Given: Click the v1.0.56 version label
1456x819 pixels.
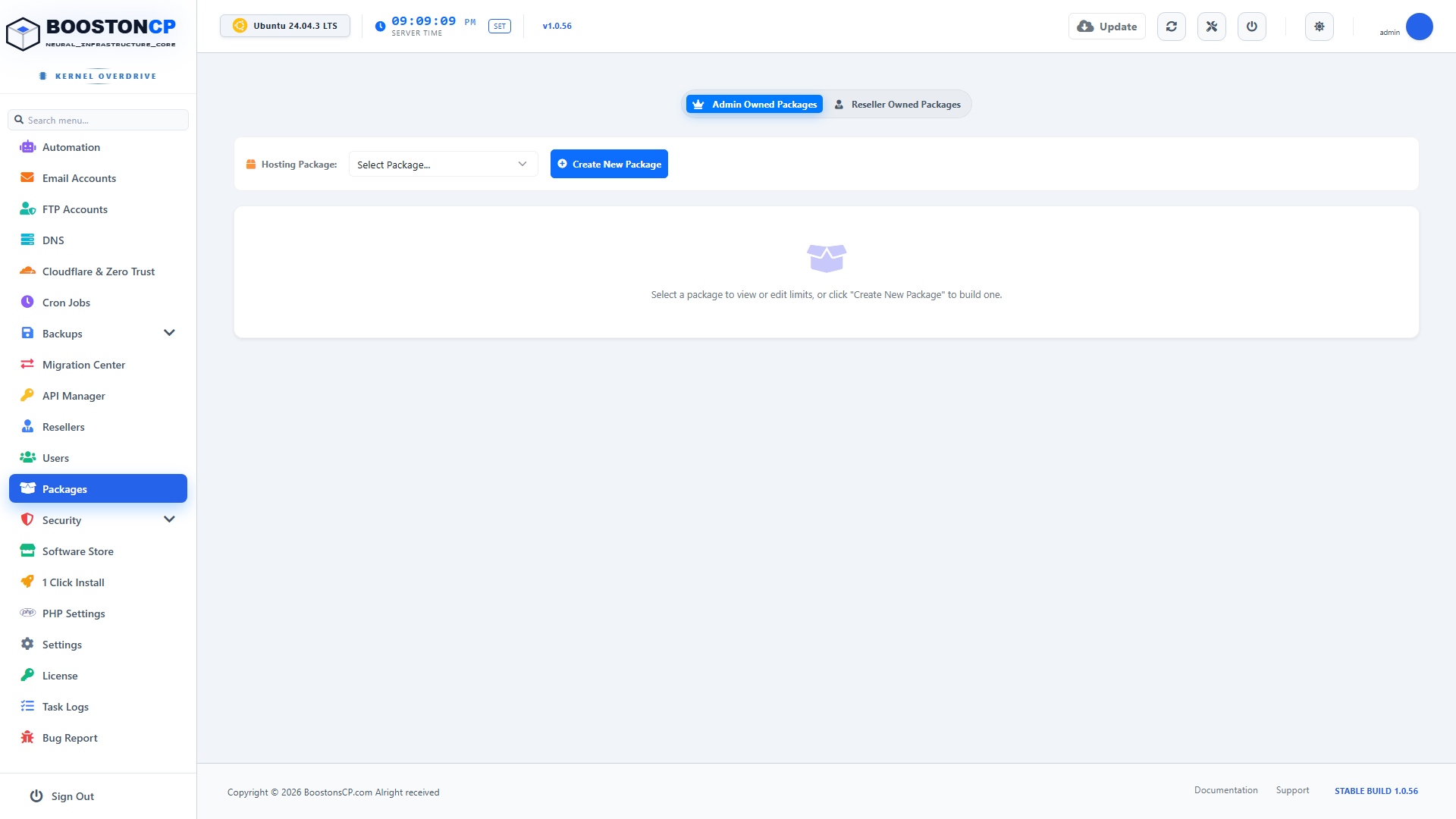Looking at the screenshot, I should pos(557,26).
